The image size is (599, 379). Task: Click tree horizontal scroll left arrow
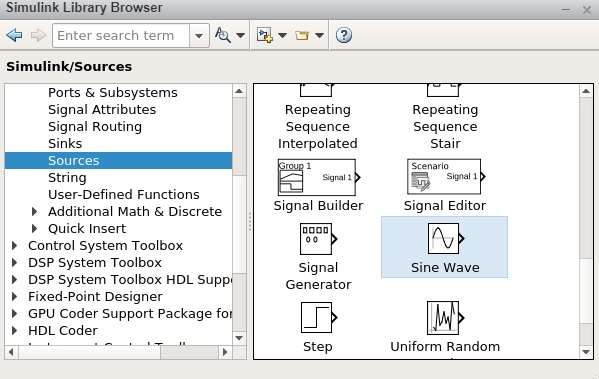[x=11, y=352]
